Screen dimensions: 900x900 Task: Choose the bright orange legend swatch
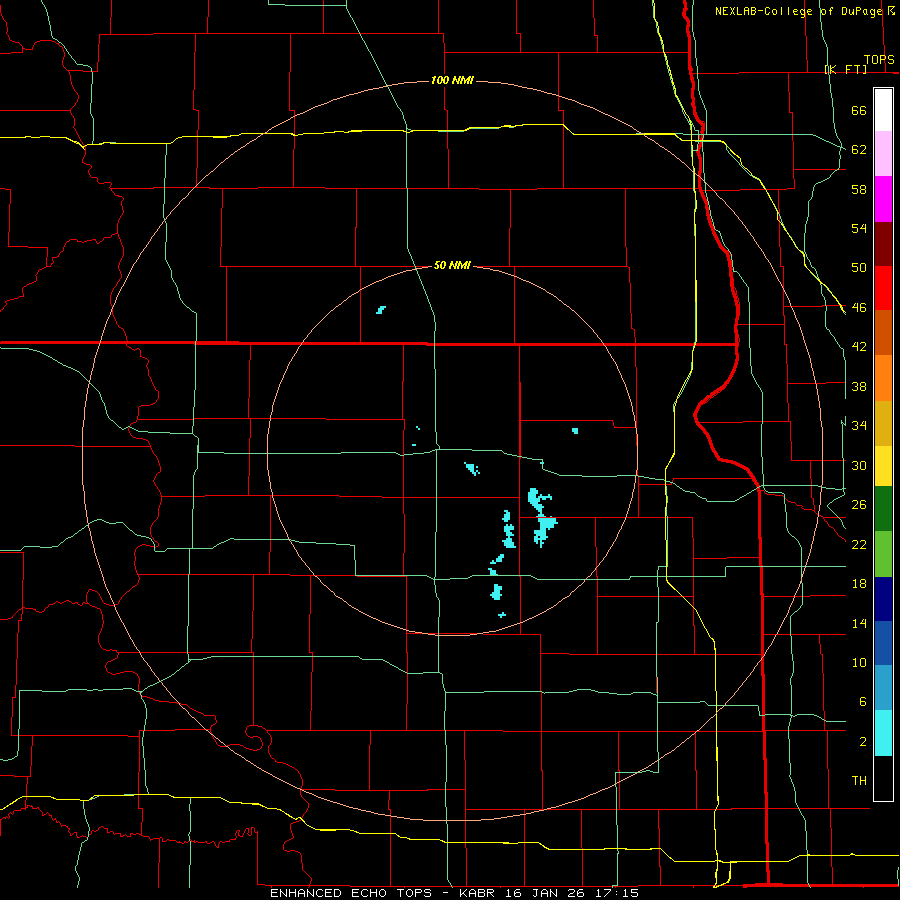coord(883,378)
